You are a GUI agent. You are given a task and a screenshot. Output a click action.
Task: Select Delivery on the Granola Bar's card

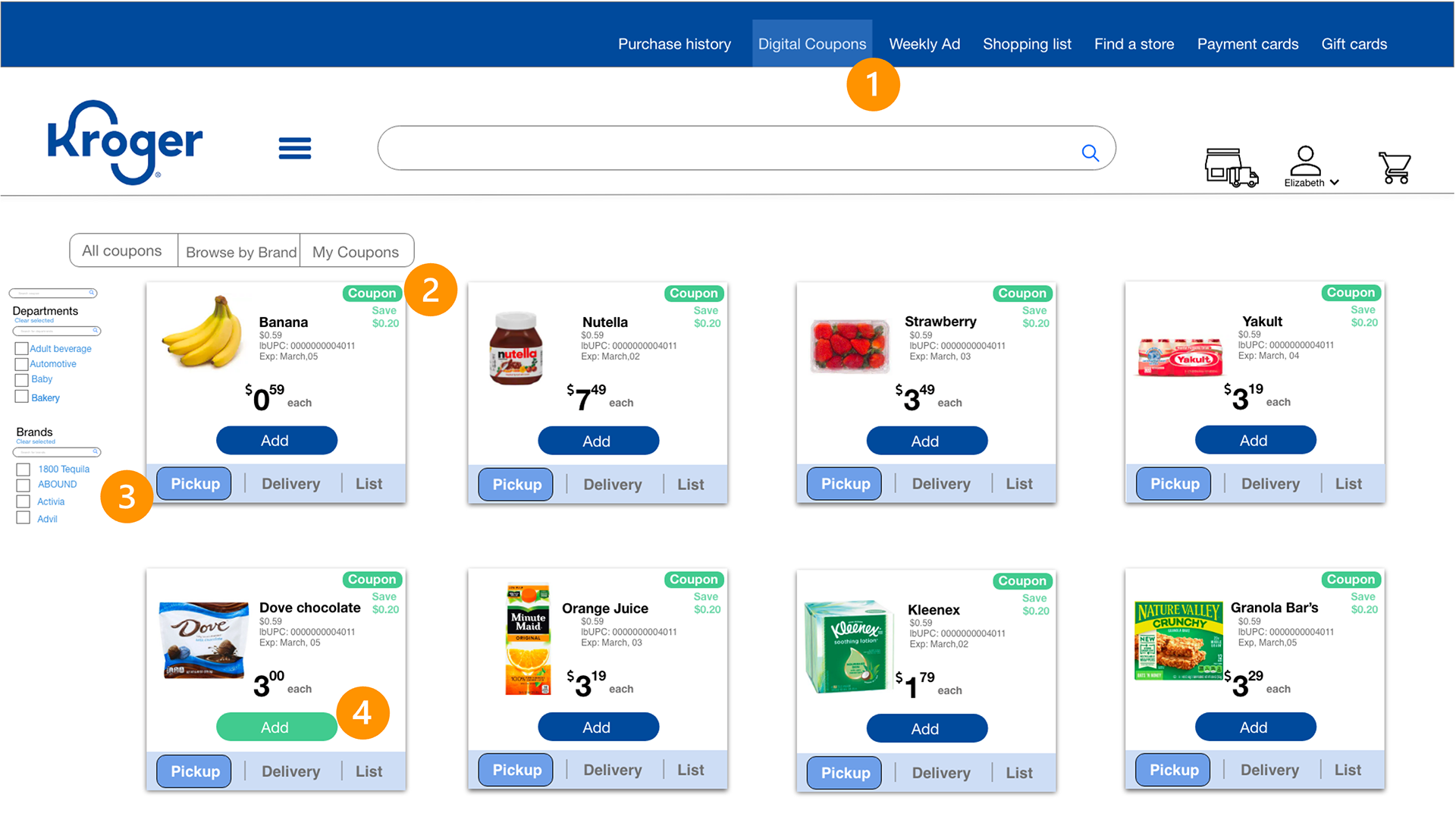click(1269, 770)
